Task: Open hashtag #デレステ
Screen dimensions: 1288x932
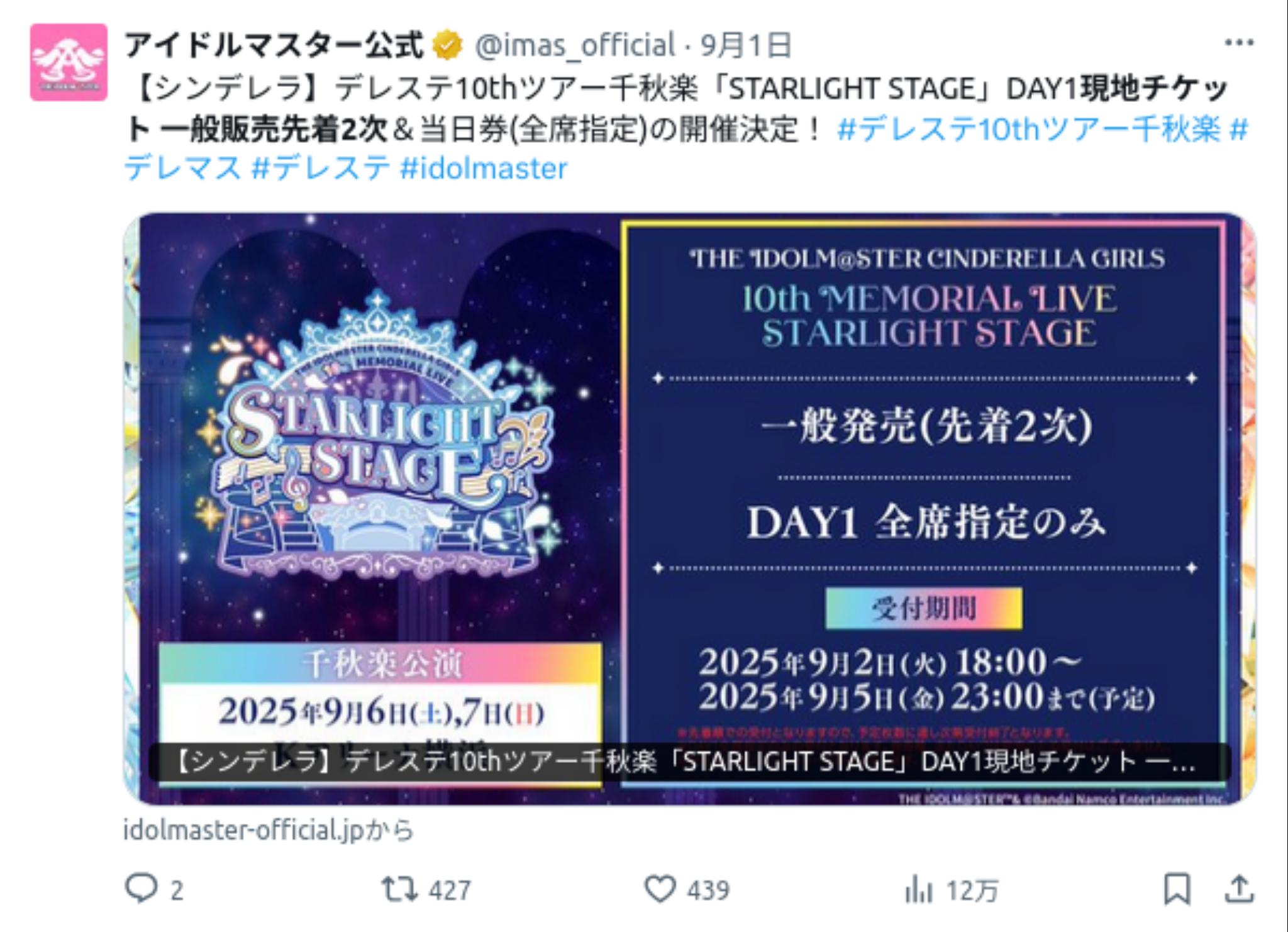Action: 321,169
